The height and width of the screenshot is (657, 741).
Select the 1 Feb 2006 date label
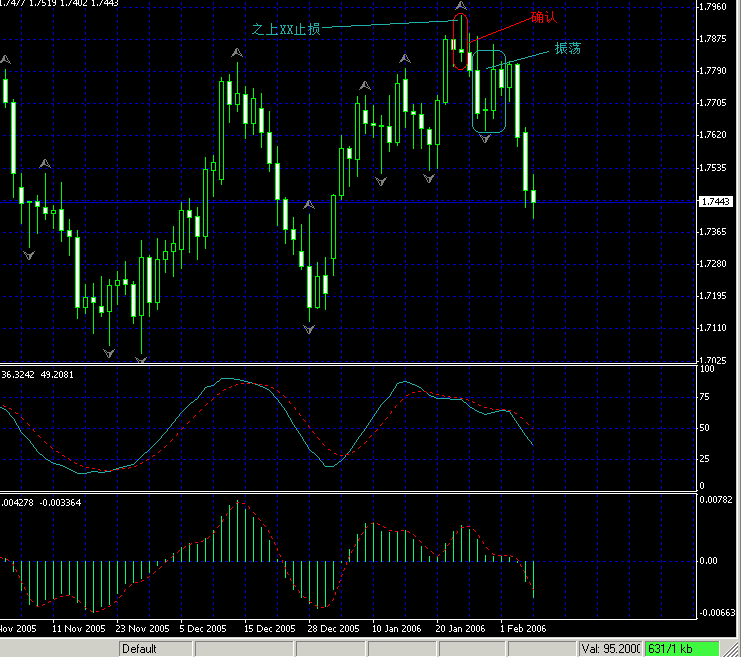tap(523, 629)
